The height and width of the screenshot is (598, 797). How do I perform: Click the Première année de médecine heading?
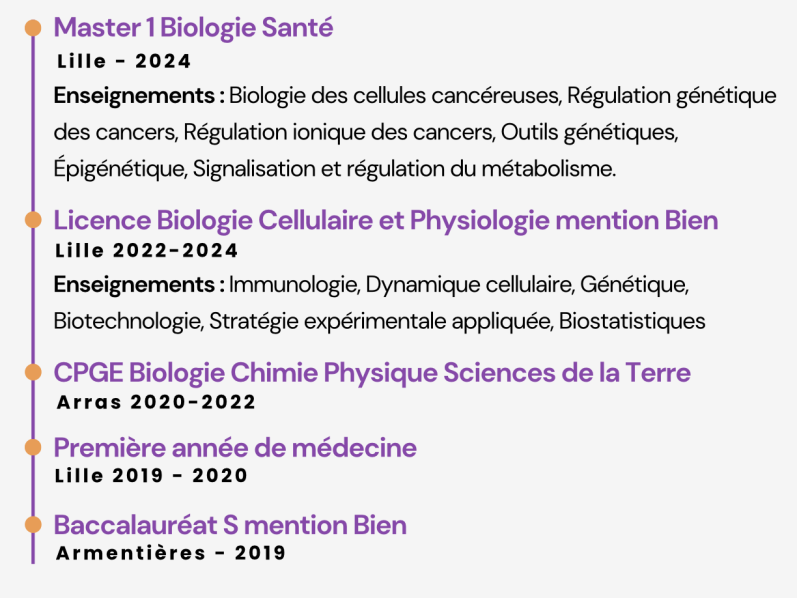click(x=235, y=447)
